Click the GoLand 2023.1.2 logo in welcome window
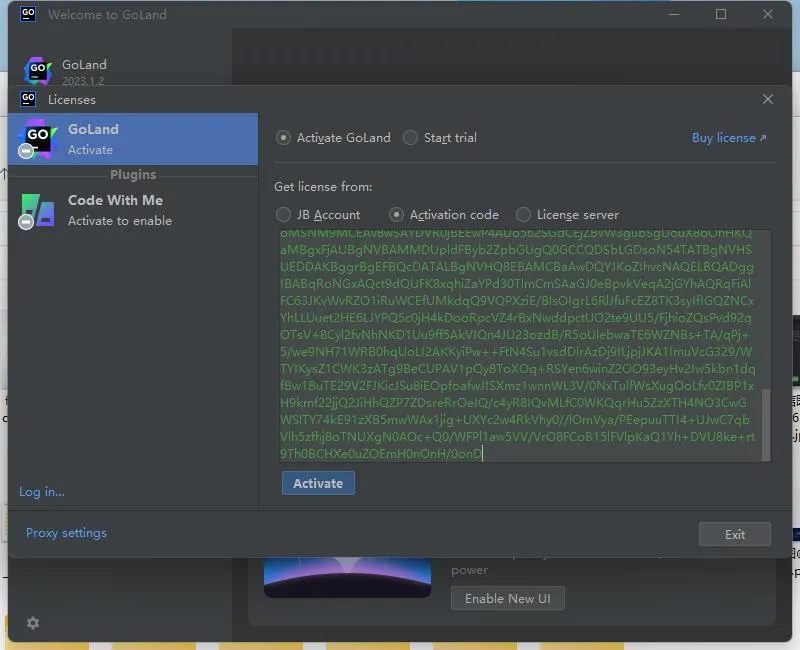800x650 pixels. pos(38,70)
